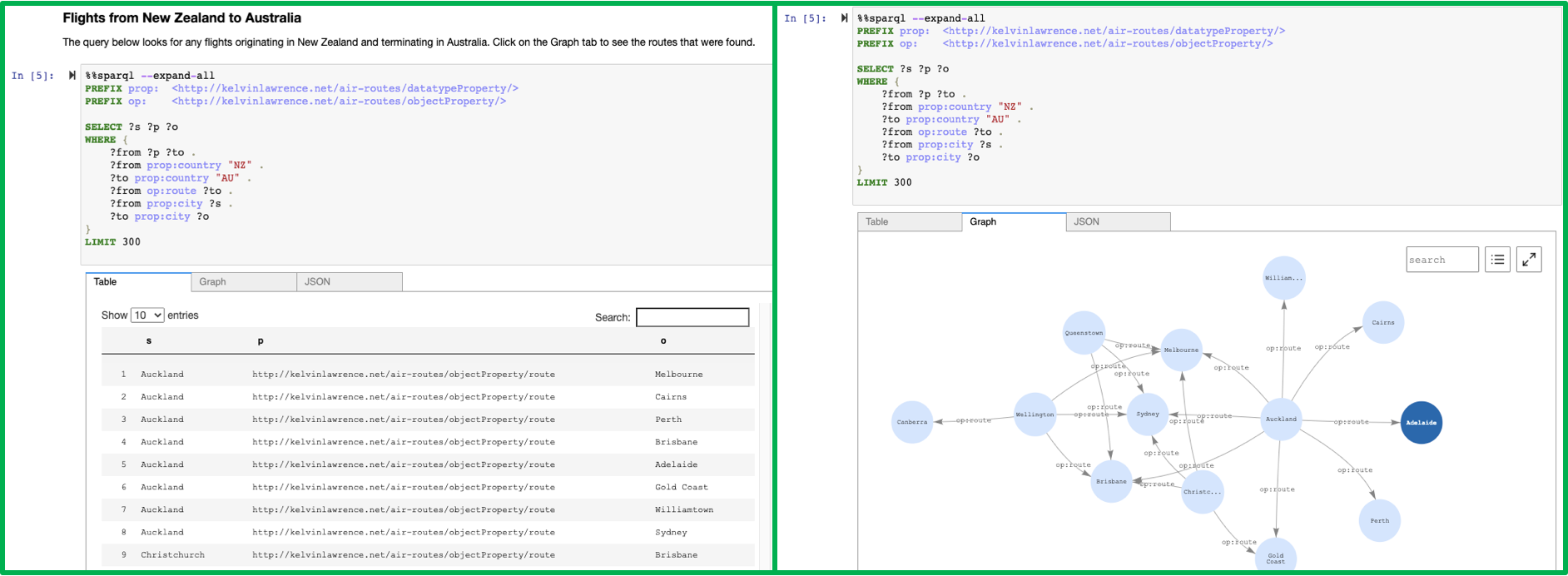Sort table by the o column header
This screenshot has width=1568, height=576.
point(663,340)
